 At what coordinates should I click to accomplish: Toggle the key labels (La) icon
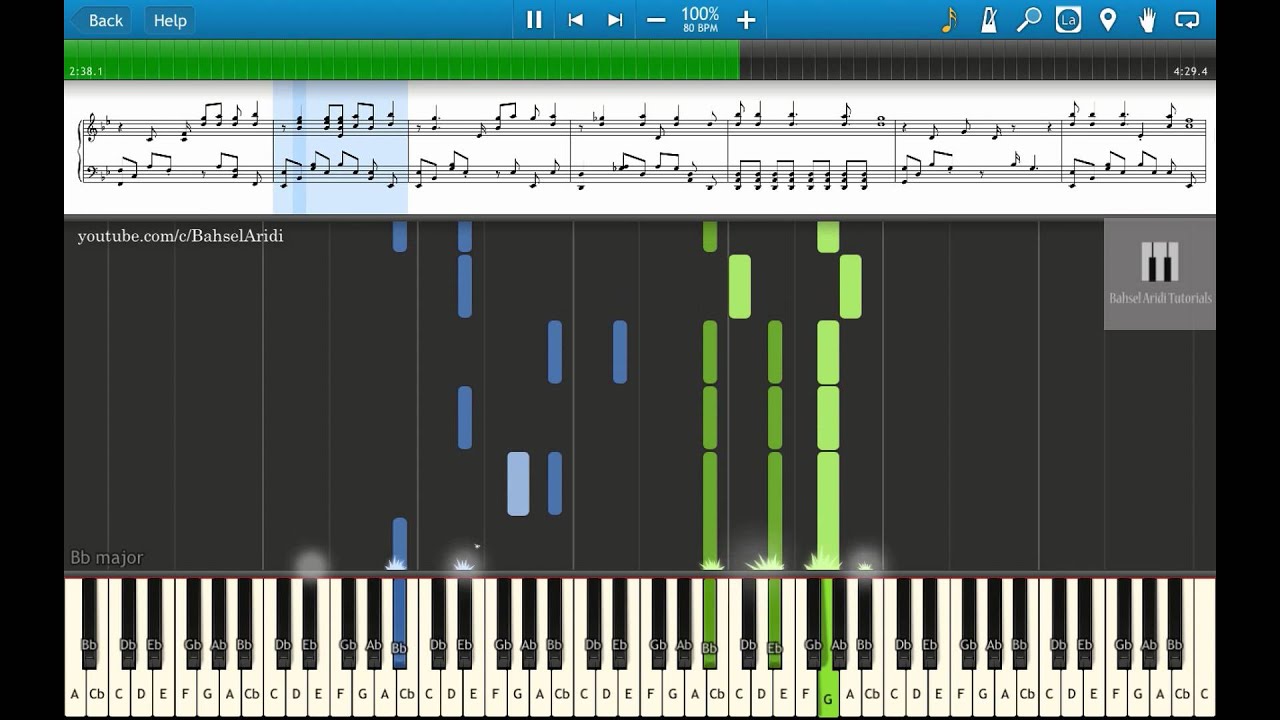pyautogui.click(x=1068, y=19)
